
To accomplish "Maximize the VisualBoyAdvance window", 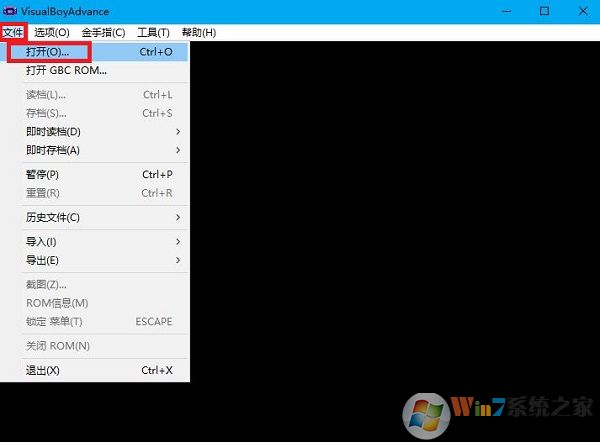I will (x=544, y=11).
